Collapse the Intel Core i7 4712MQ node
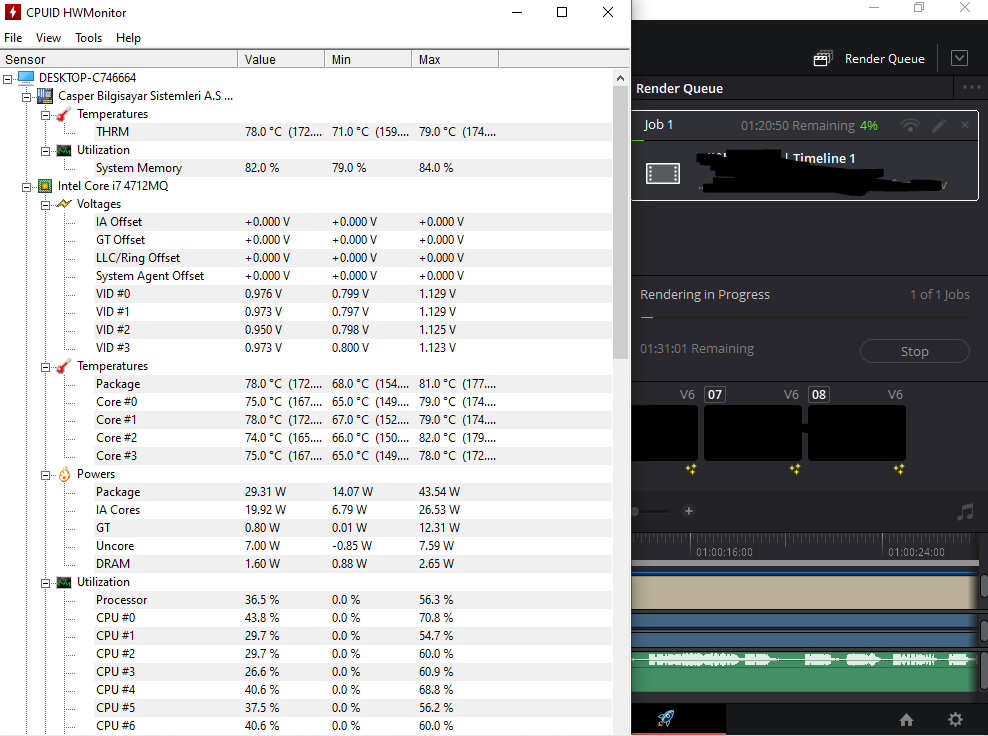 click(x=26, y=187)
